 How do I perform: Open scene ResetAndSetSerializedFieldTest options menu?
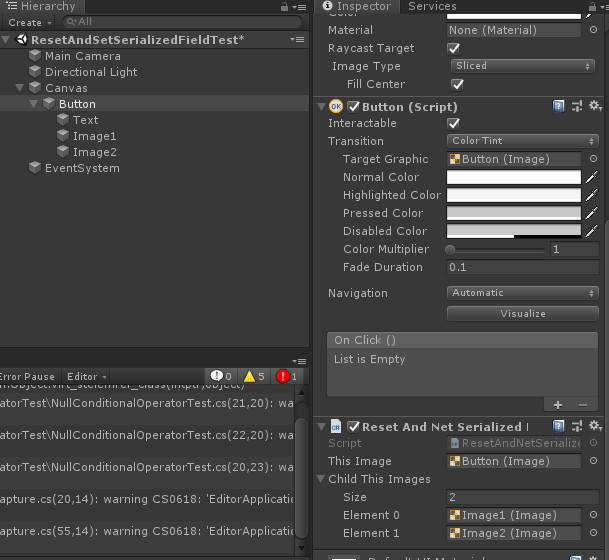point(297,39)
